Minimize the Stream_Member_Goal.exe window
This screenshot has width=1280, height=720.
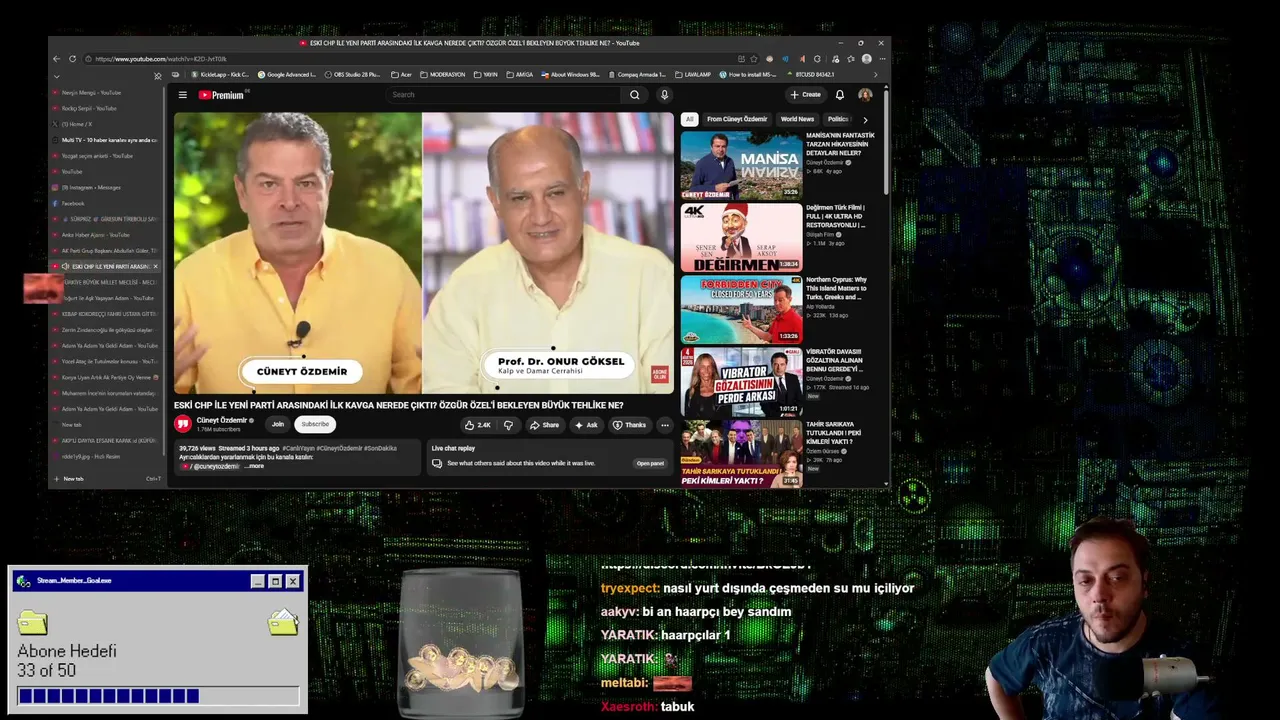point(257,581)
